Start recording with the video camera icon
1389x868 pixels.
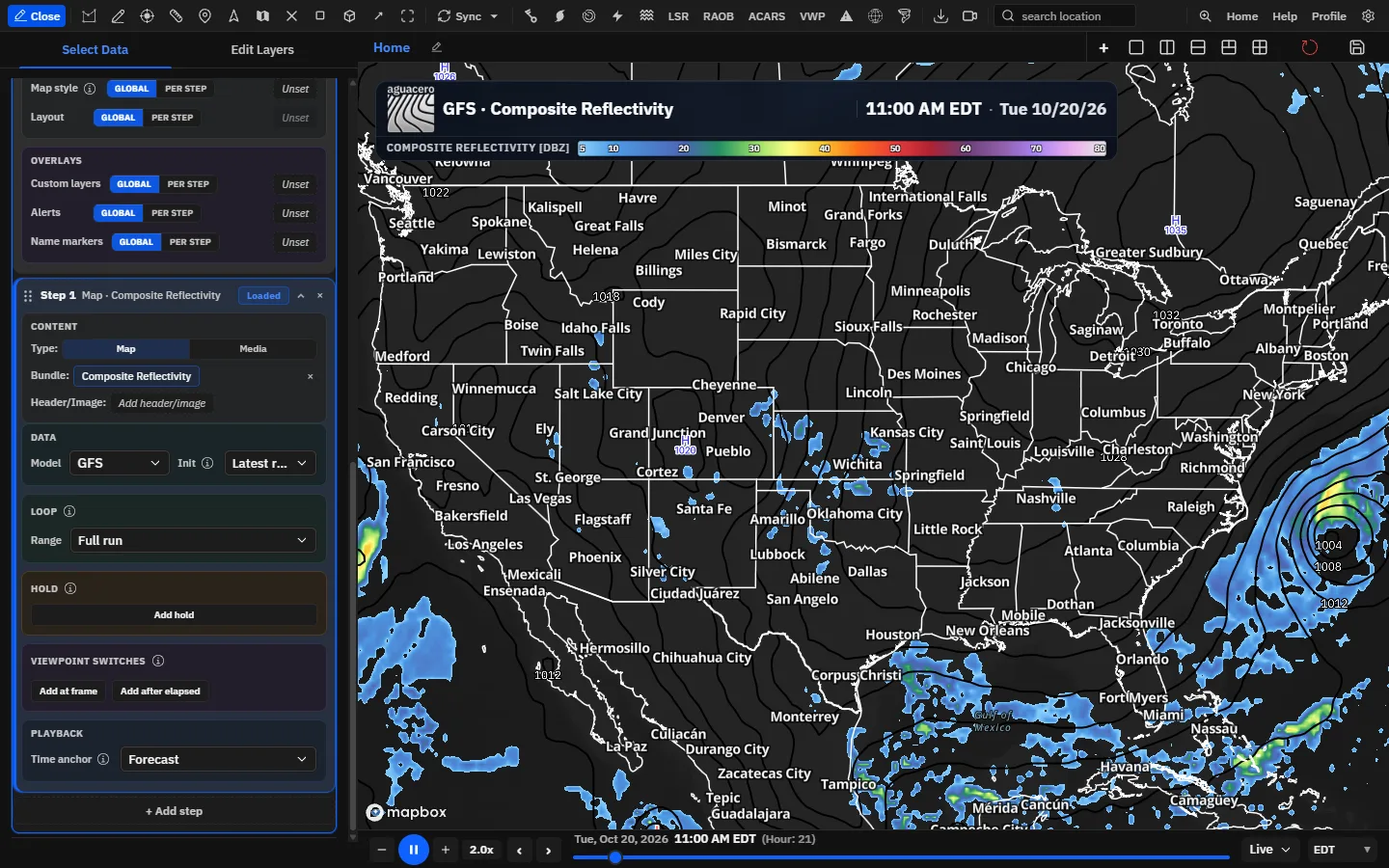coord(969,16)
